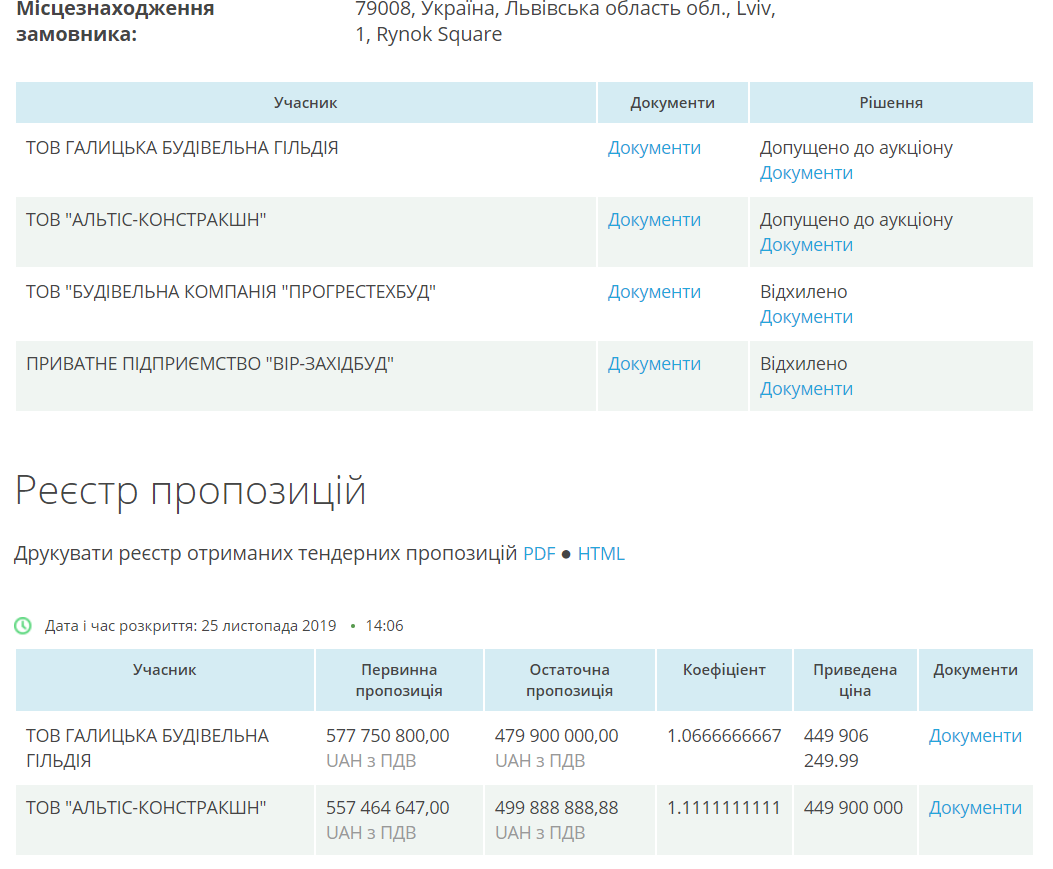Open decision documents under first Допущено до аукціону
Image resolution: width=1053 pixels, height=869 pixels.
coord(806,173)
